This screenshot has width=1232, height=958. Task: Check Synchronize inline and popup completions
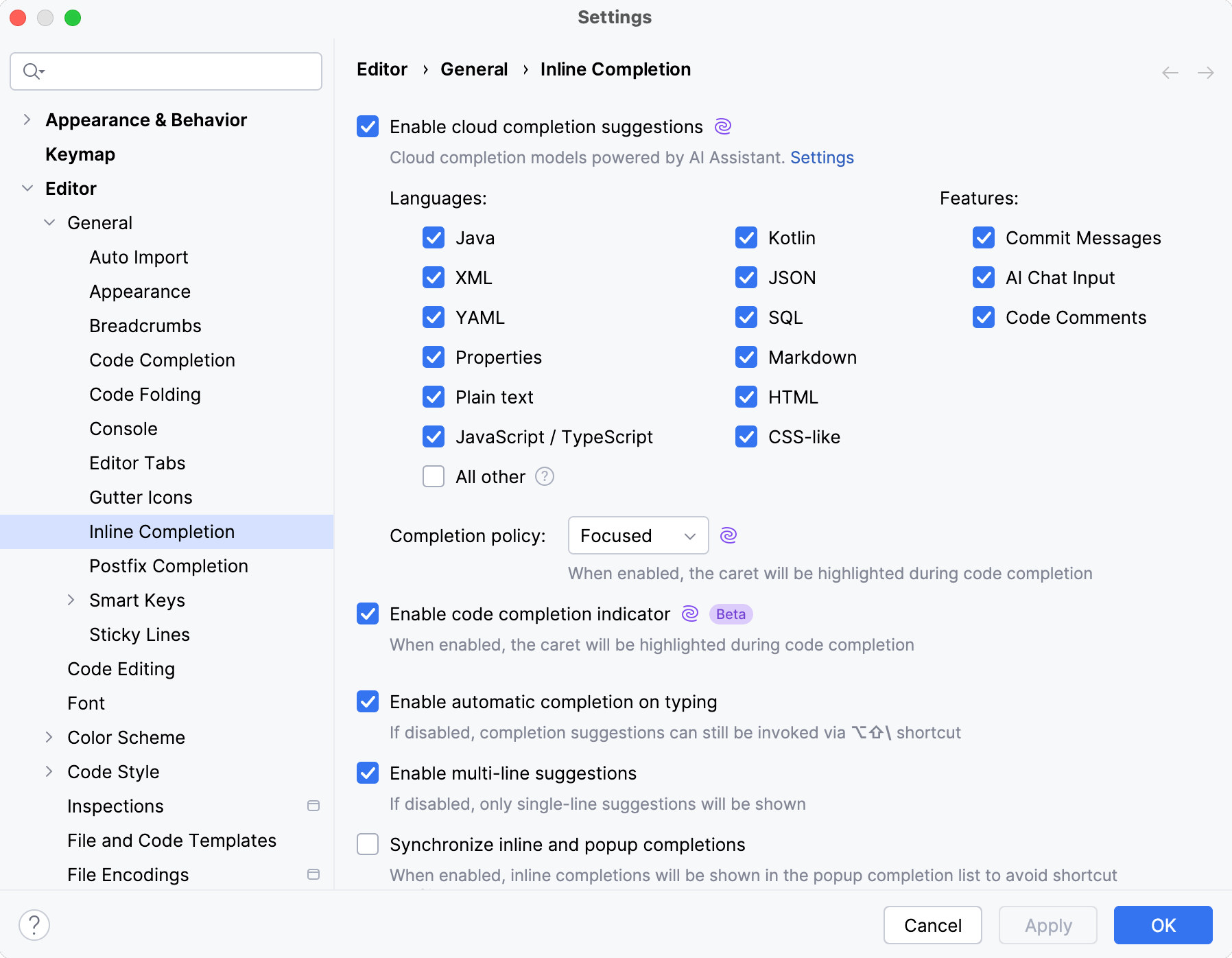point(367,844)
